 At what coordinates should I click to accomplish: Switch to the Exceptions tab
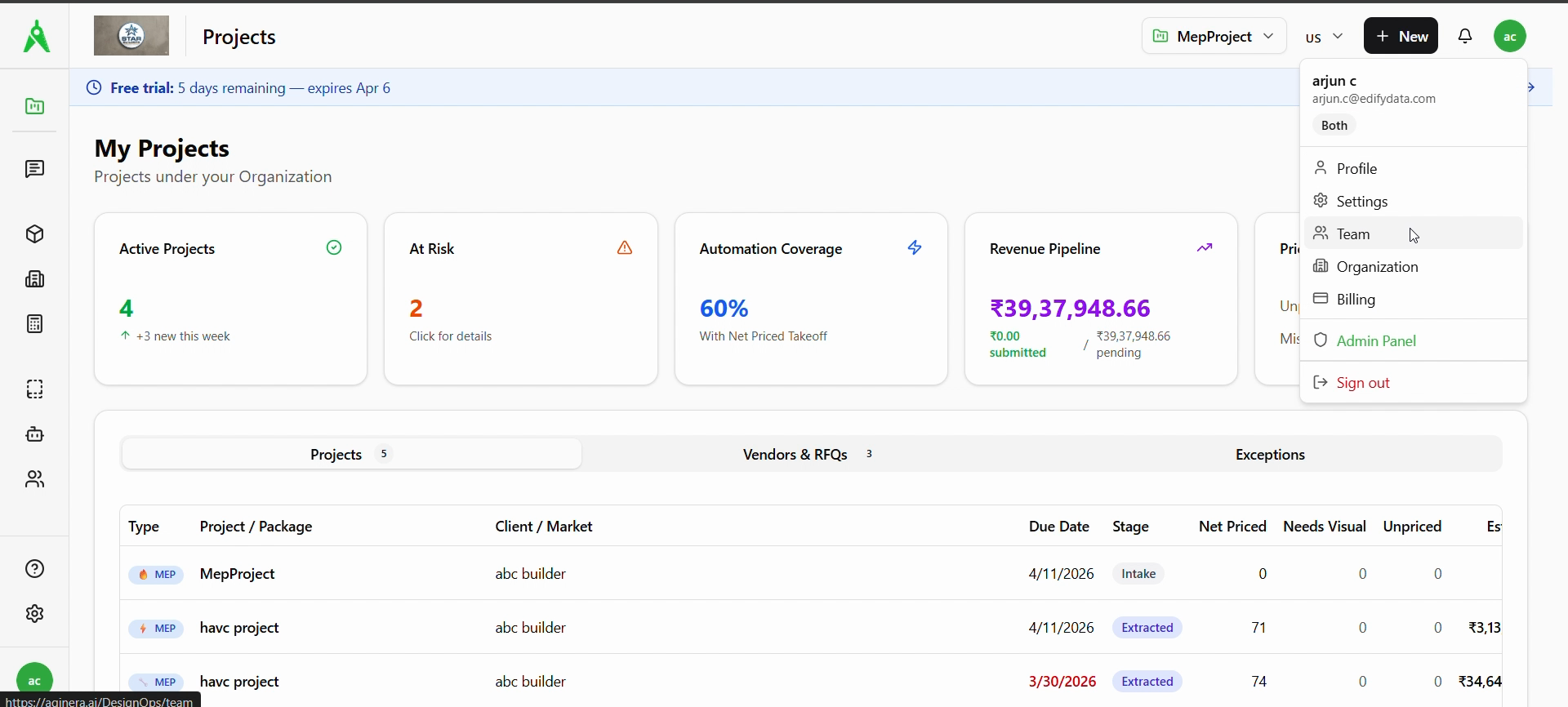point(1269,455)
